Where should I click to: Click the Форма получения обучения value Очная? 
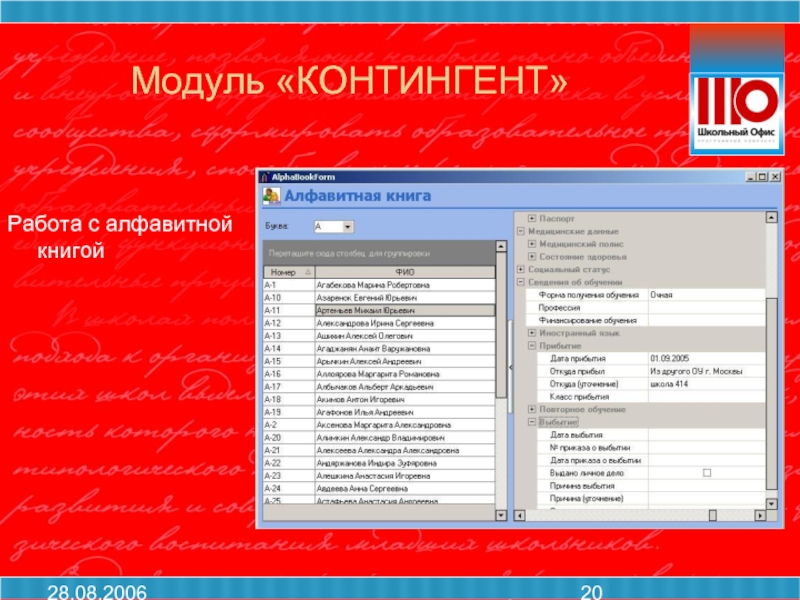pyautogui.click(x=707, y=295)
